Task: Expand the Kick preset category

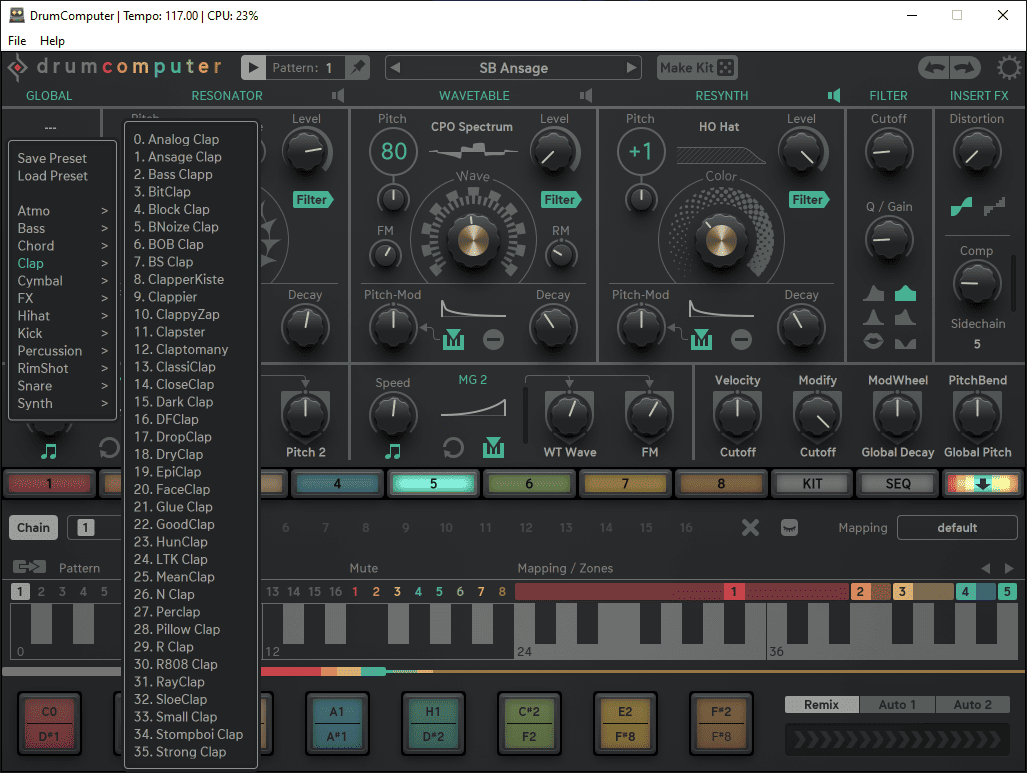Action: click(62, 333)
